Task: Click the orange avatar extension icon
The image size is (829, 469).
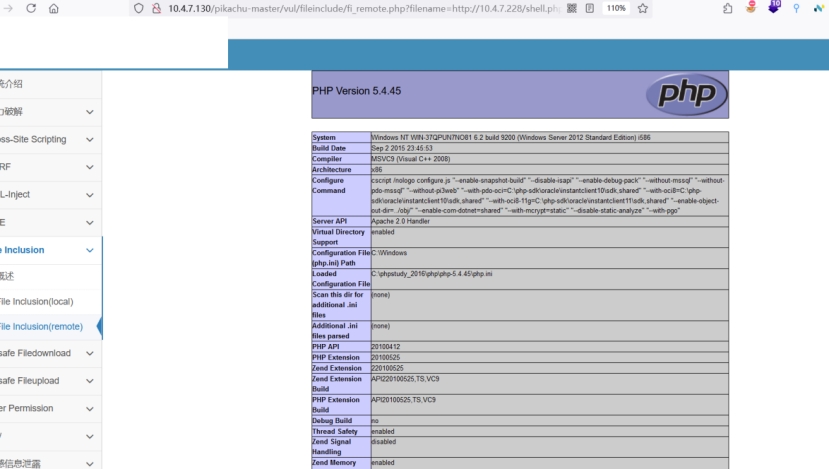Action: [x=751, y=7]
